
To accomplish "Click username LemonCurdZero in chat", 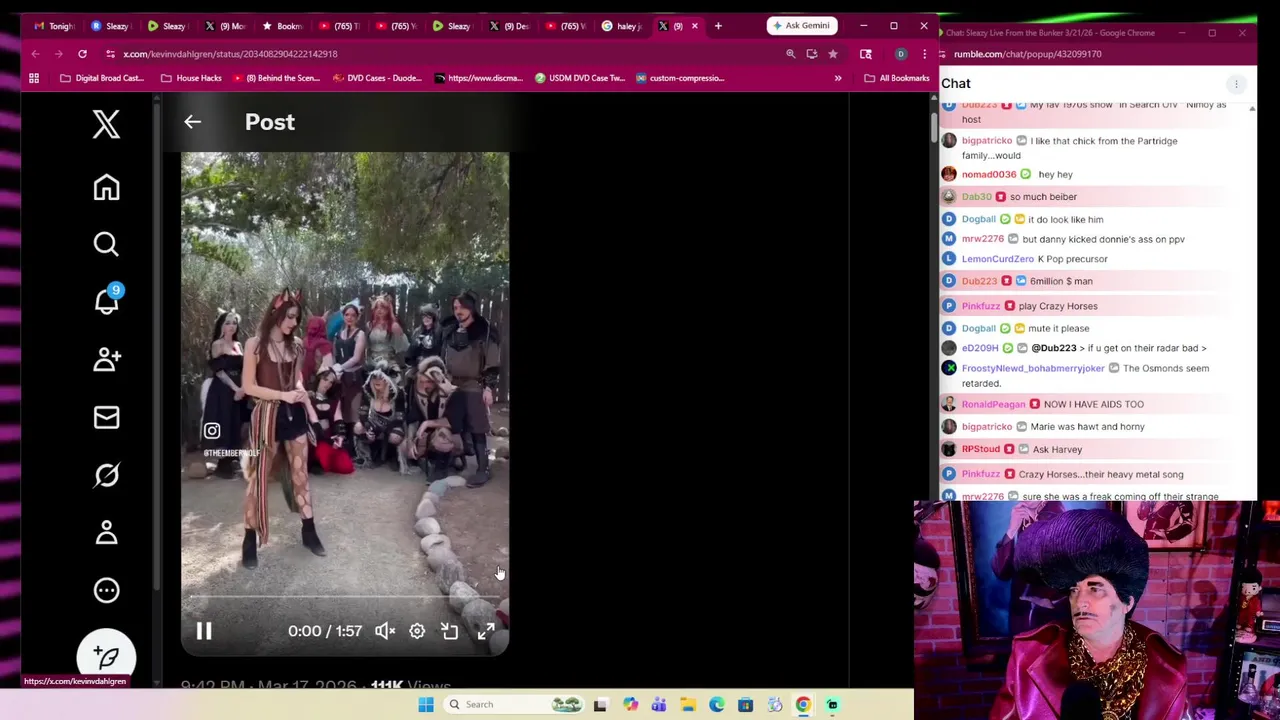I will pyautogui.click(x=998, y=259).
